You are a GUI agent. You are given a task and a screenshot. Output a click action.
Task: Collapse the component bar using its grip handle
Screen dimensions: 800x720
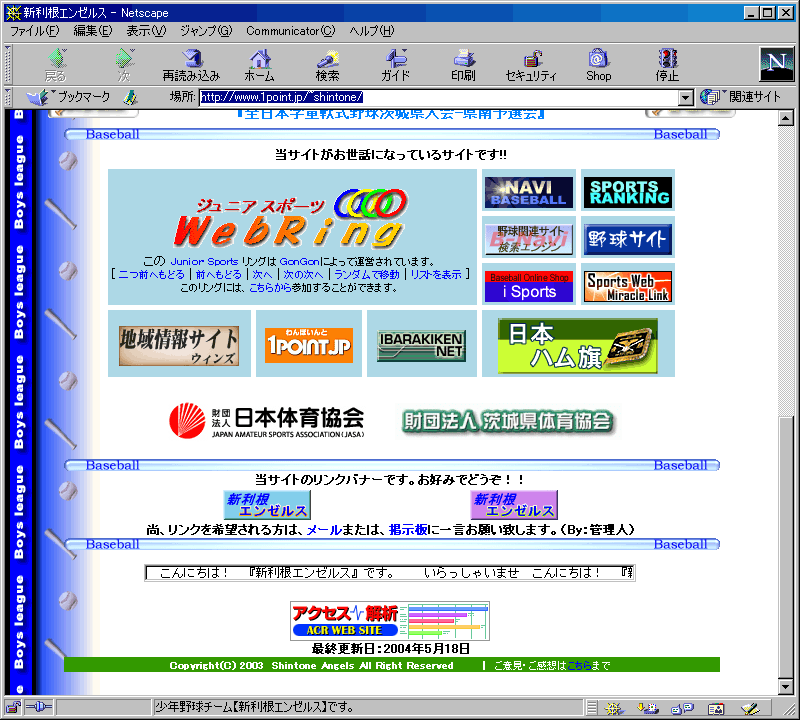point(592,708)
